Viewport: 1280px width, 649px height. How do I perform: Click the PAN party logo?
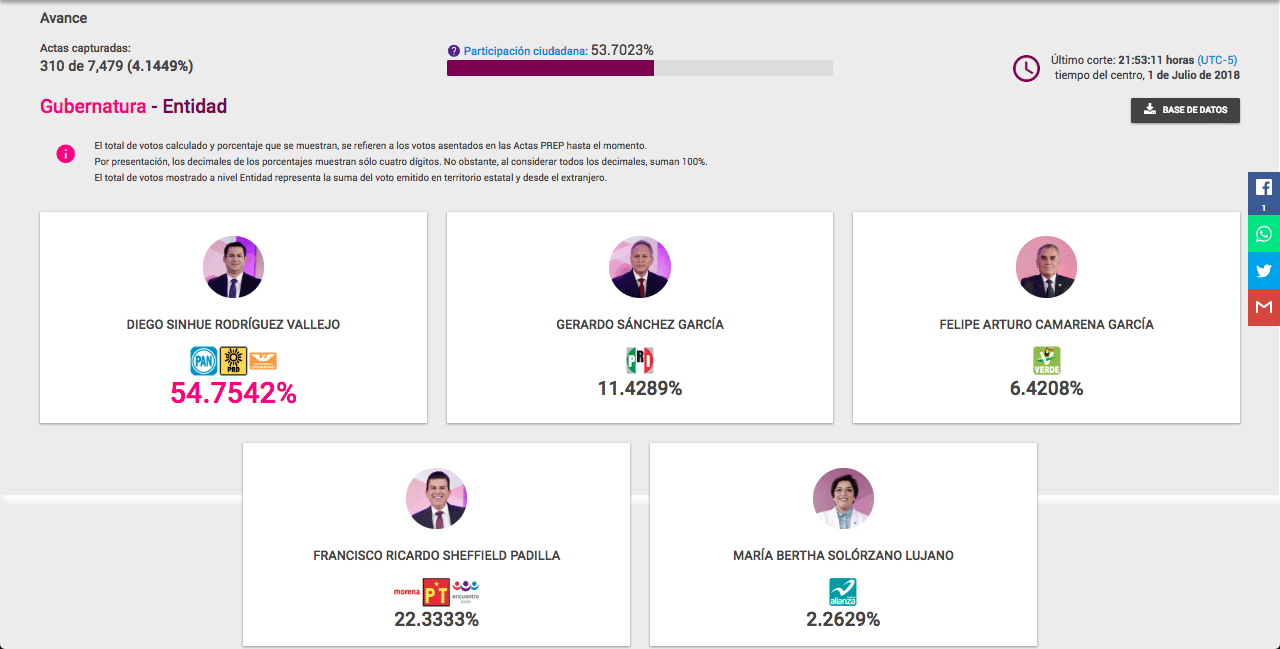pyautogui.click(x=204, y=361)
